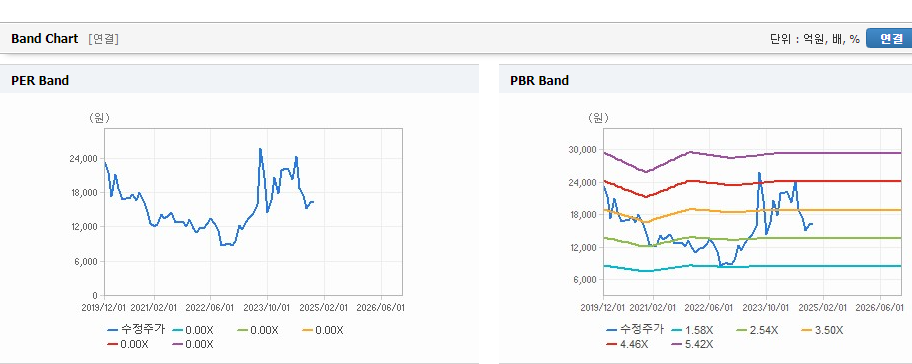Click 2023/10/01 date label in PER Band chart
912x364 pixels.
pyautogui.click(x=268, y=307)
